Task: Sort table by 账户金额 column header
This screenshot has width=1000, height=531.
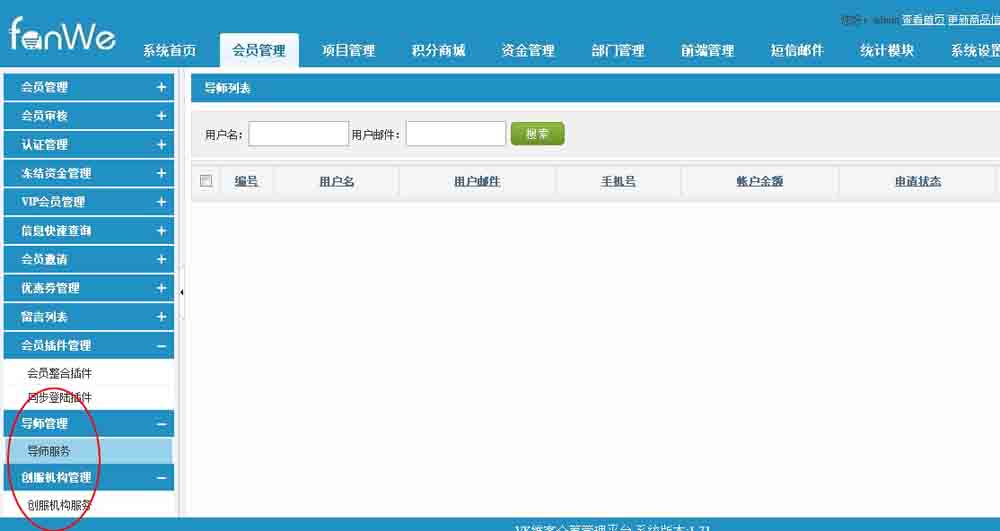Action: click(x=759, y=181)
